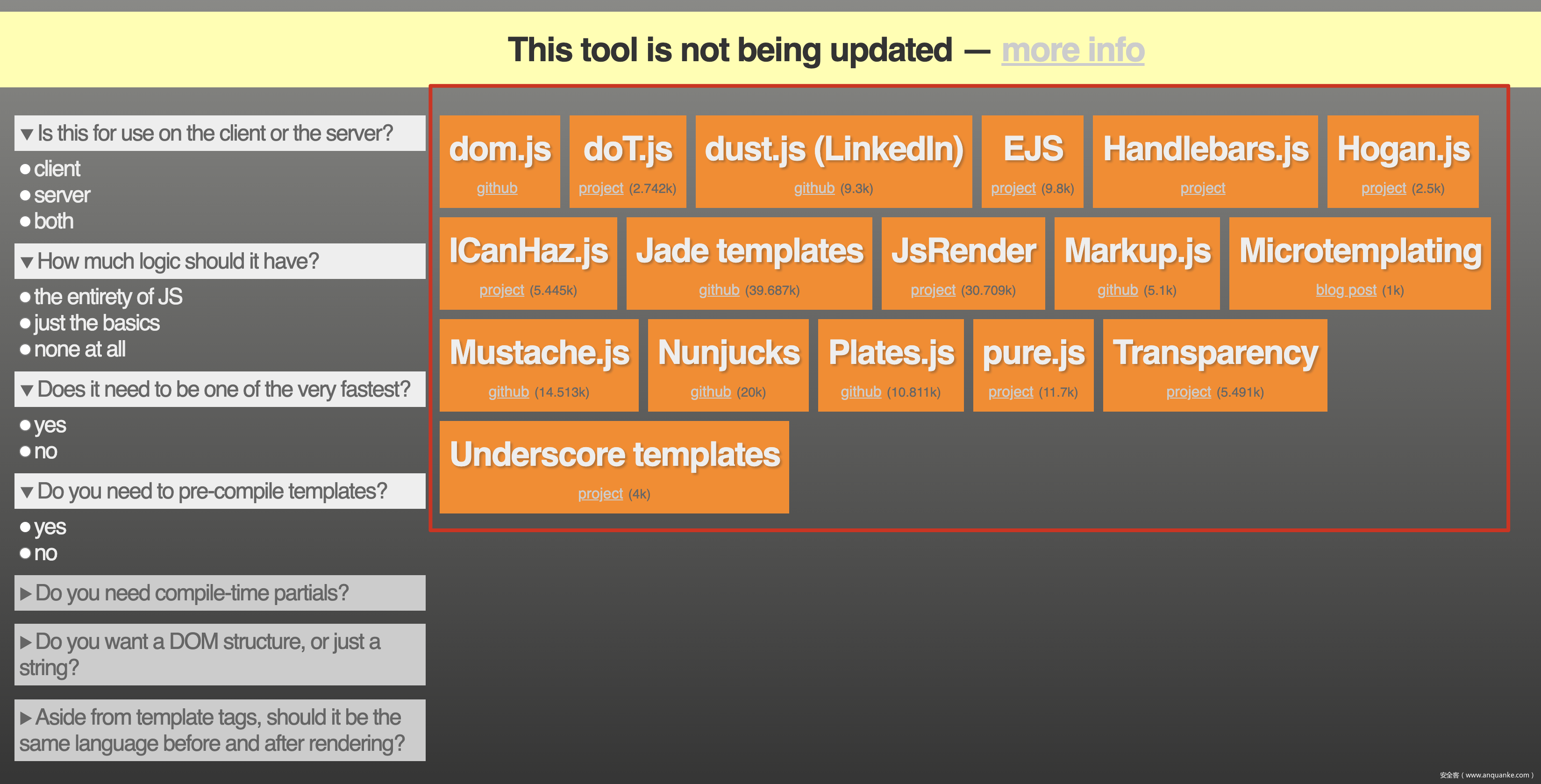
Task: Choose 'just the basics' logic option
Action: pyautogui.click(x=25, y=323)
